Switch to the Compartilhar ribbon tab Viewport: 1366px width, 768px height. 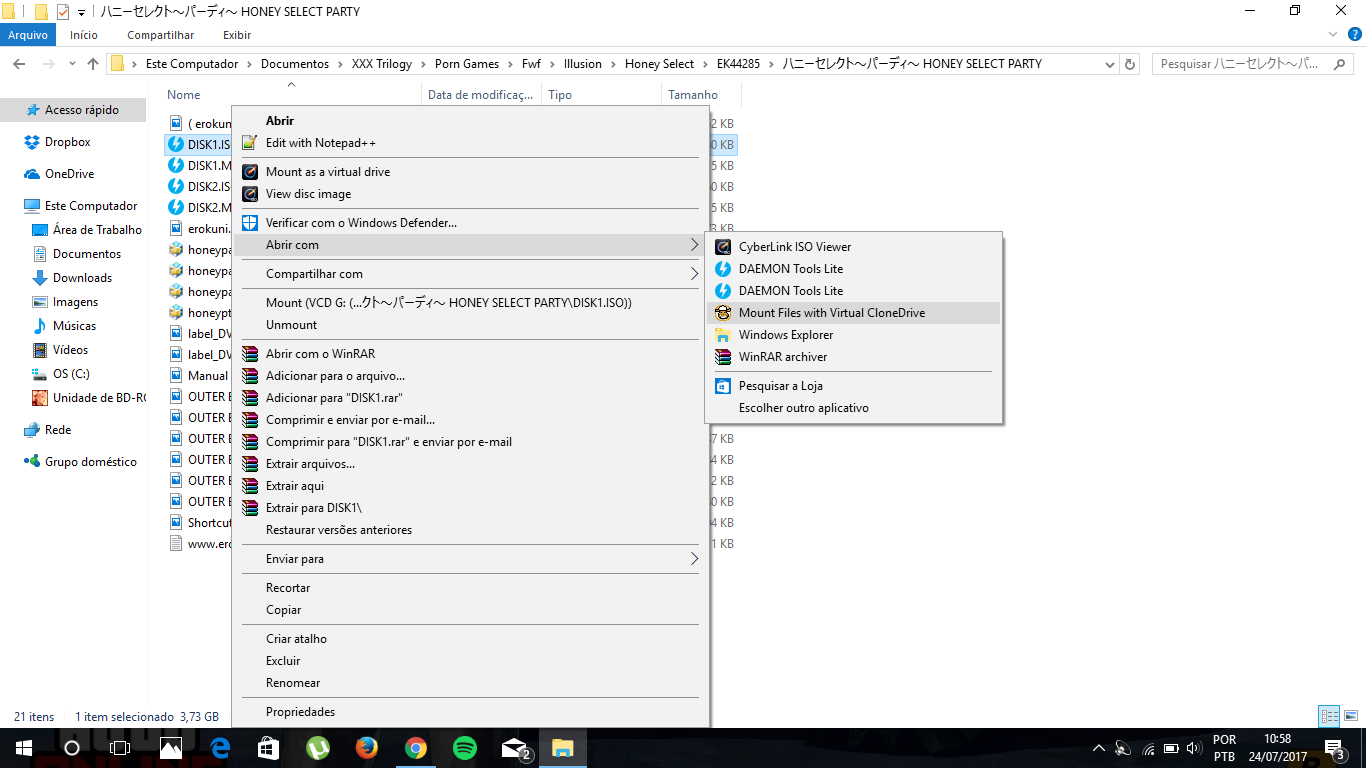(161, 35)
